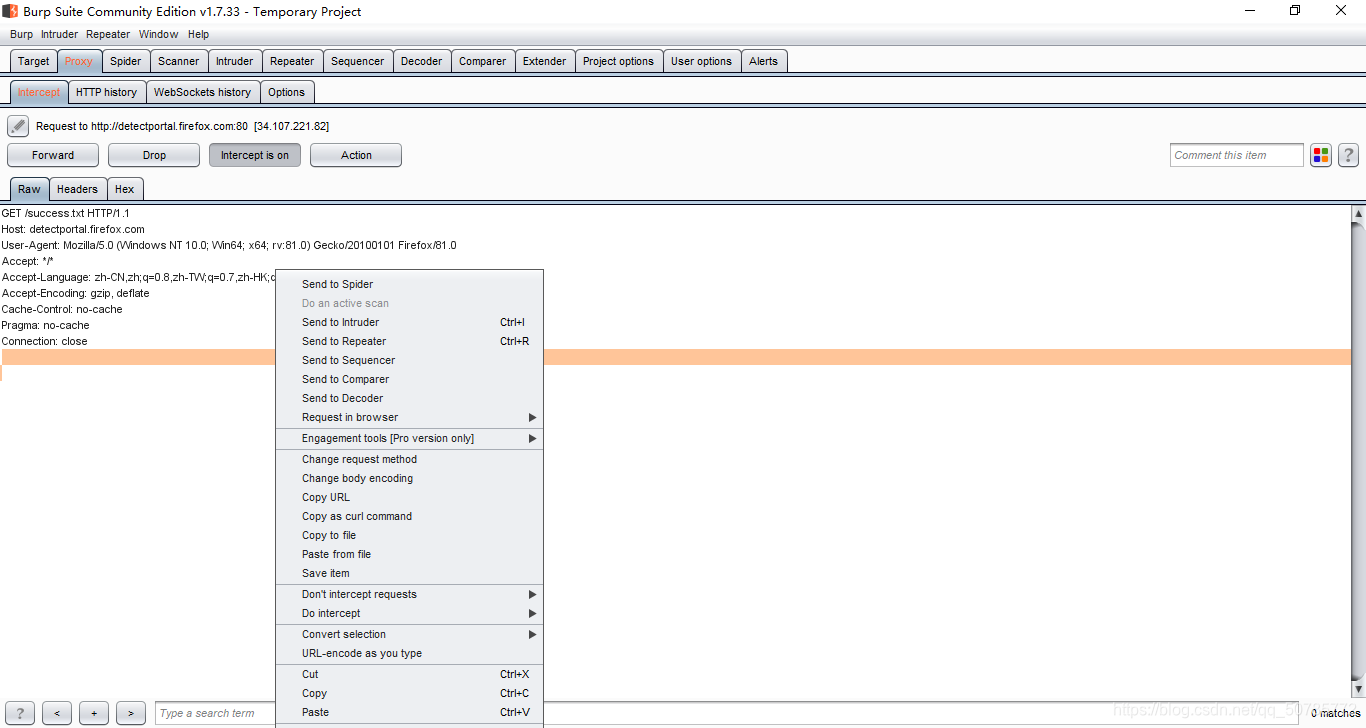This screenshot has width=1366, height=728.
Task: Open the highlight color picker icon
Action: coord(1321,155)
